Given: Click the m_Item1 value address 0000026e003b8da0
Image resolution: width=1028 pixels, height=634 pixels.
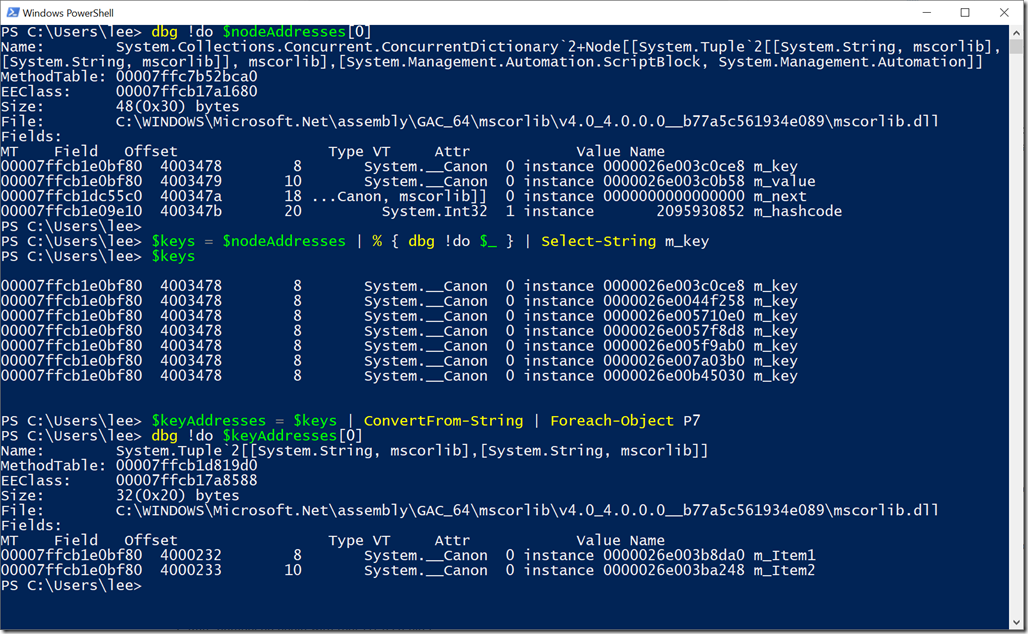Looking at the screenshot, I should [x=674, y=555].
